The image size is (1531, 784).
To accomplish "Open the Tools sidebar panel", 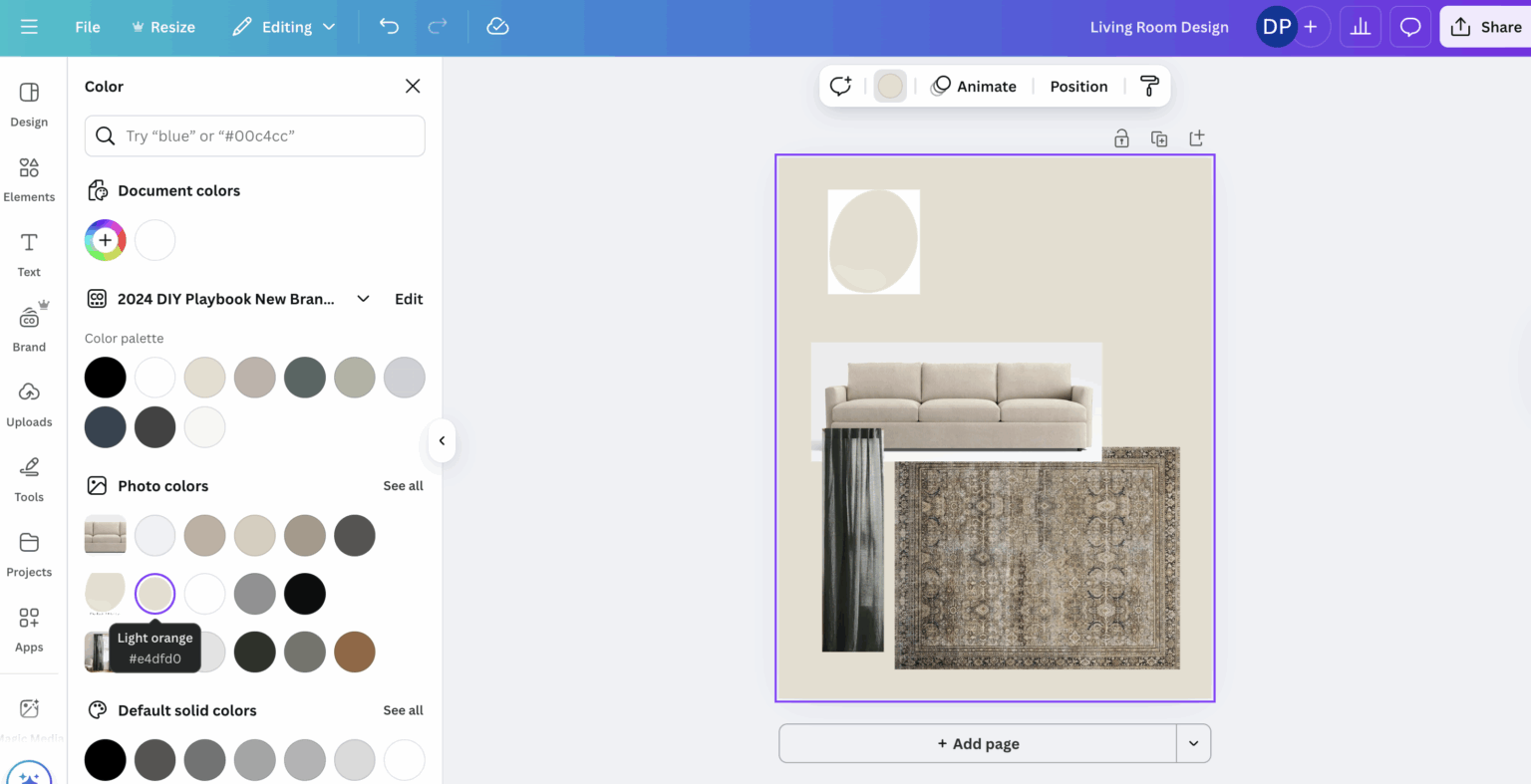I will click(29, 479).
